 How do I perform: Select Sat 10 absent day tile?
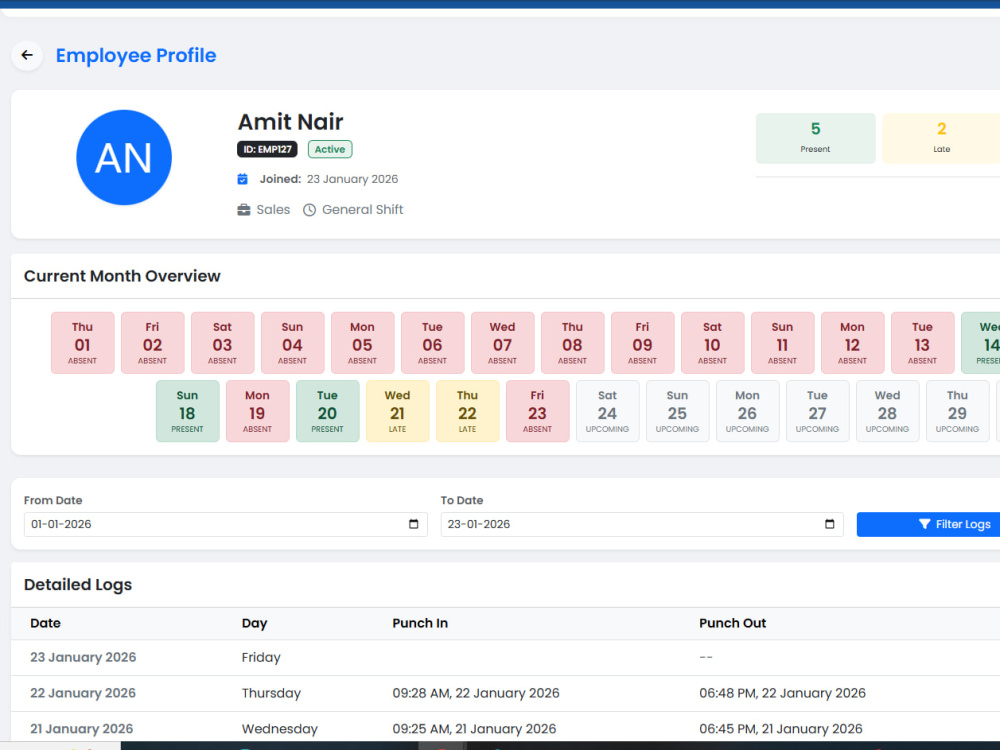[x=712, y=342]
